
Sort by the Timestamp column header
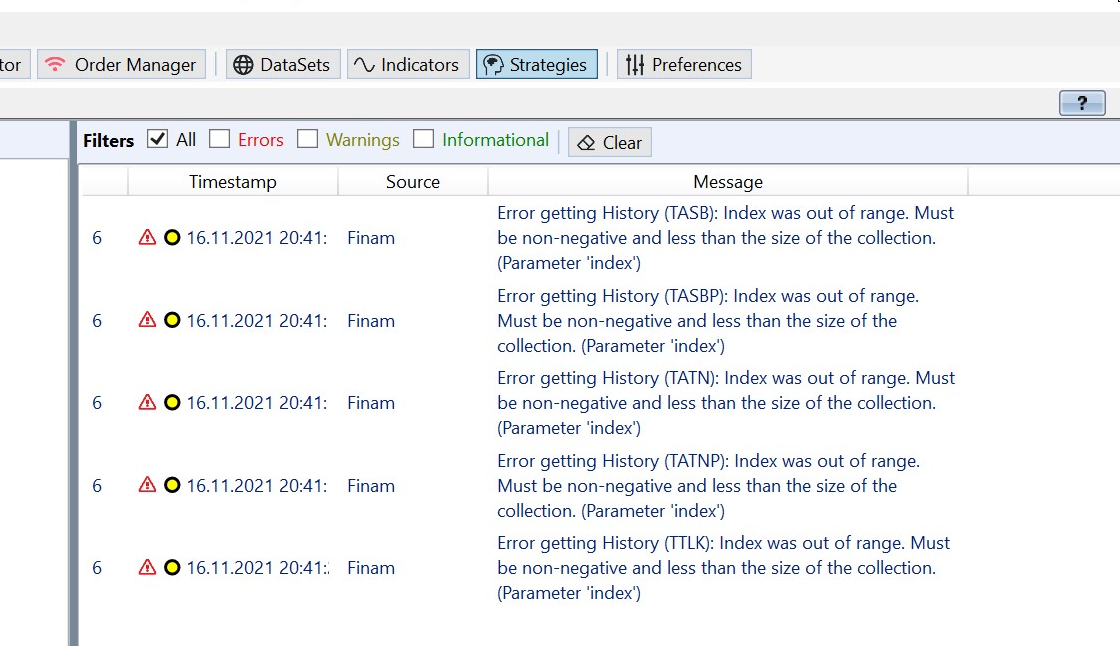232,181
